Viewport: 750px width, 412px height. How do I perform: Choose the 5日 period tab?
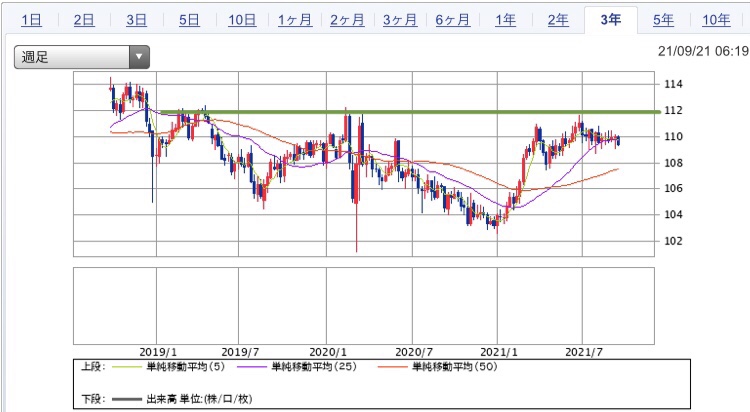189,20
